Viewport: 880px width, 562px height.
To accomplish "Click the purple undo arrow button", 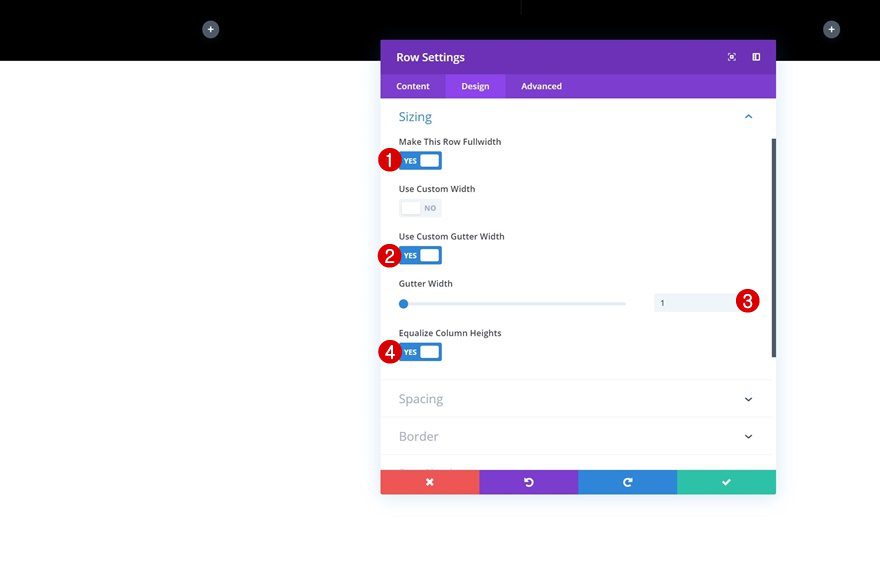I will (x=529, y=482).
